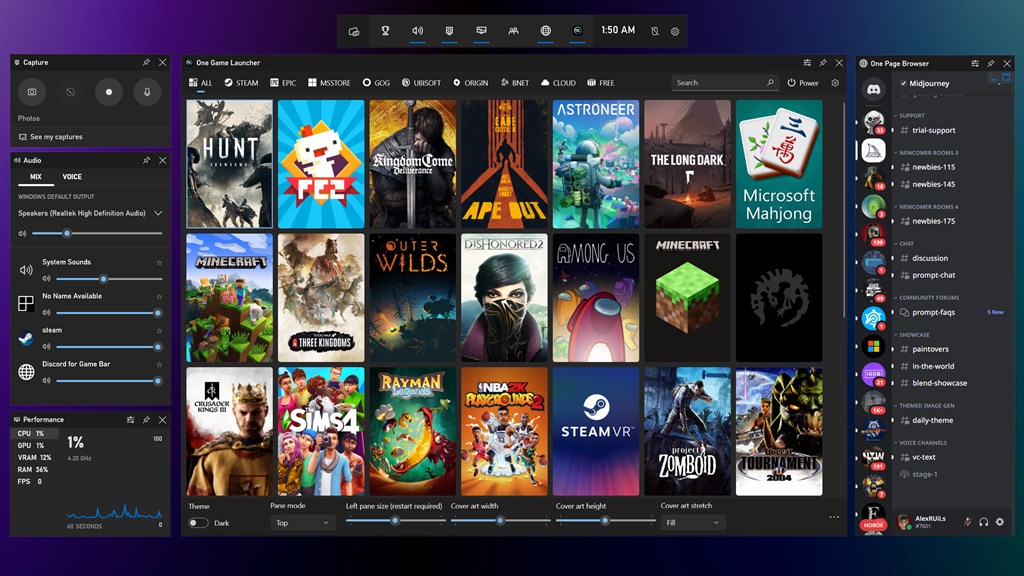Start recording with the dot button
Viewport: 1024px width, 576px height.
(x=108, y=92)
